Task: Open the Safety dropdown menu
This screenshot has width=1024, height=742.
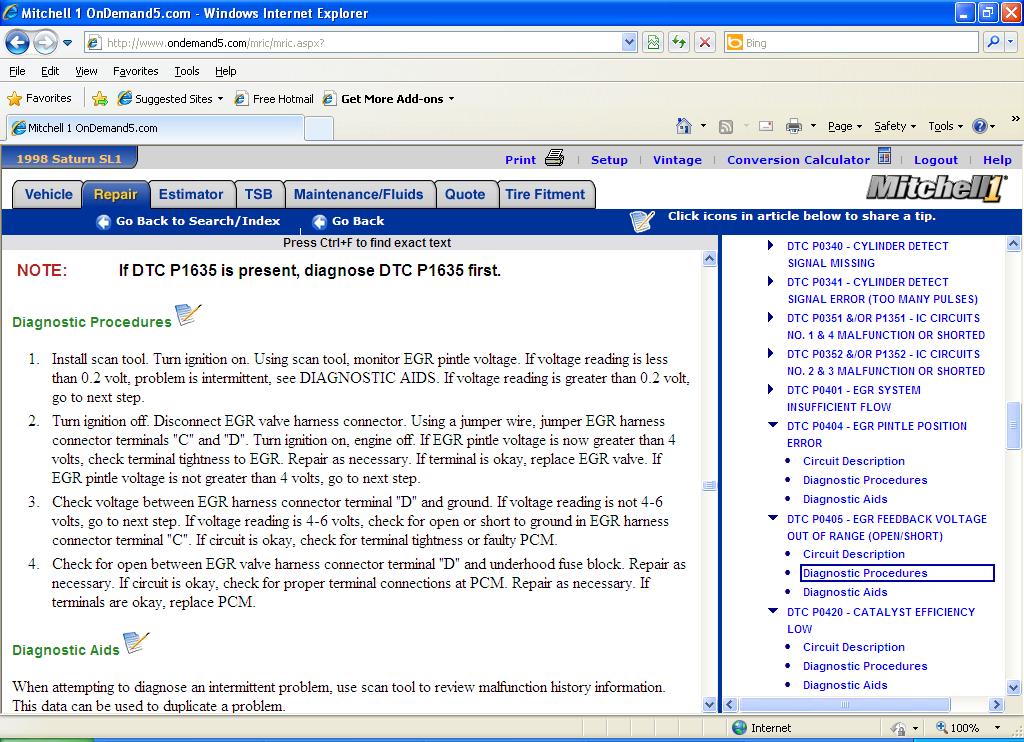Action: pos(895,126)
